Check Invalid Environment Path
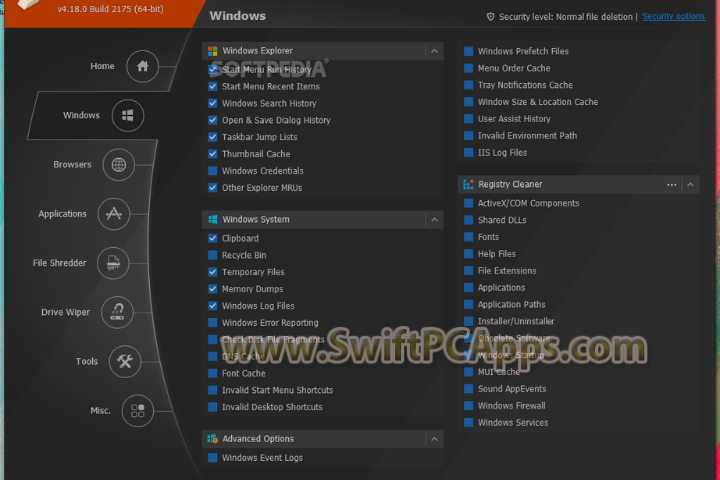 [468, 136]
